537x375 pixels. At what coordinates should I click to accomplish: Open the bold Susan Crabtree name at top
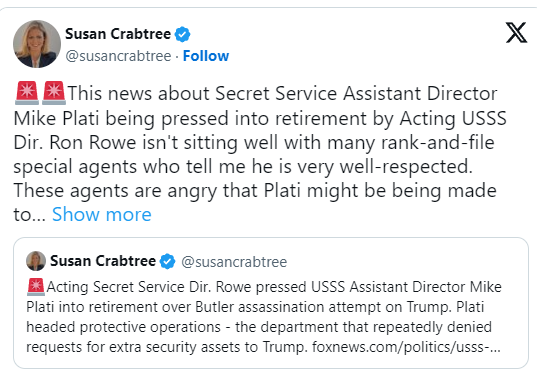click(x=118, y=34)
